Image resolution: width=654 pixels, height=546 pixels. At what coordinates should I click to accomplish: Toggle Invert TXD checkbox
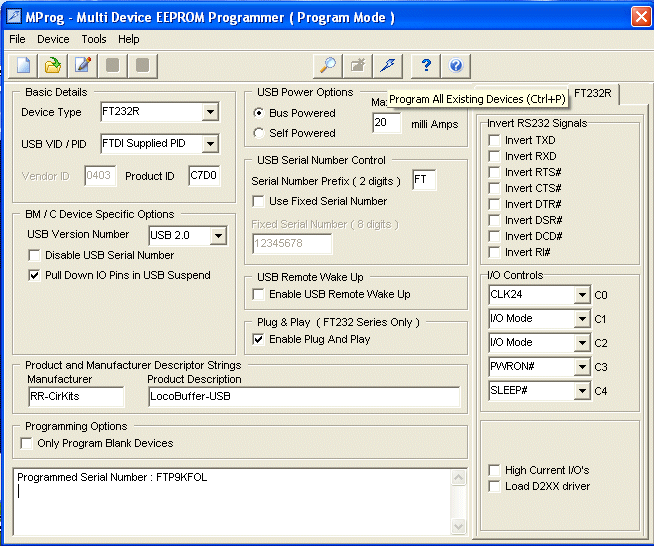[x=494, y=140]
